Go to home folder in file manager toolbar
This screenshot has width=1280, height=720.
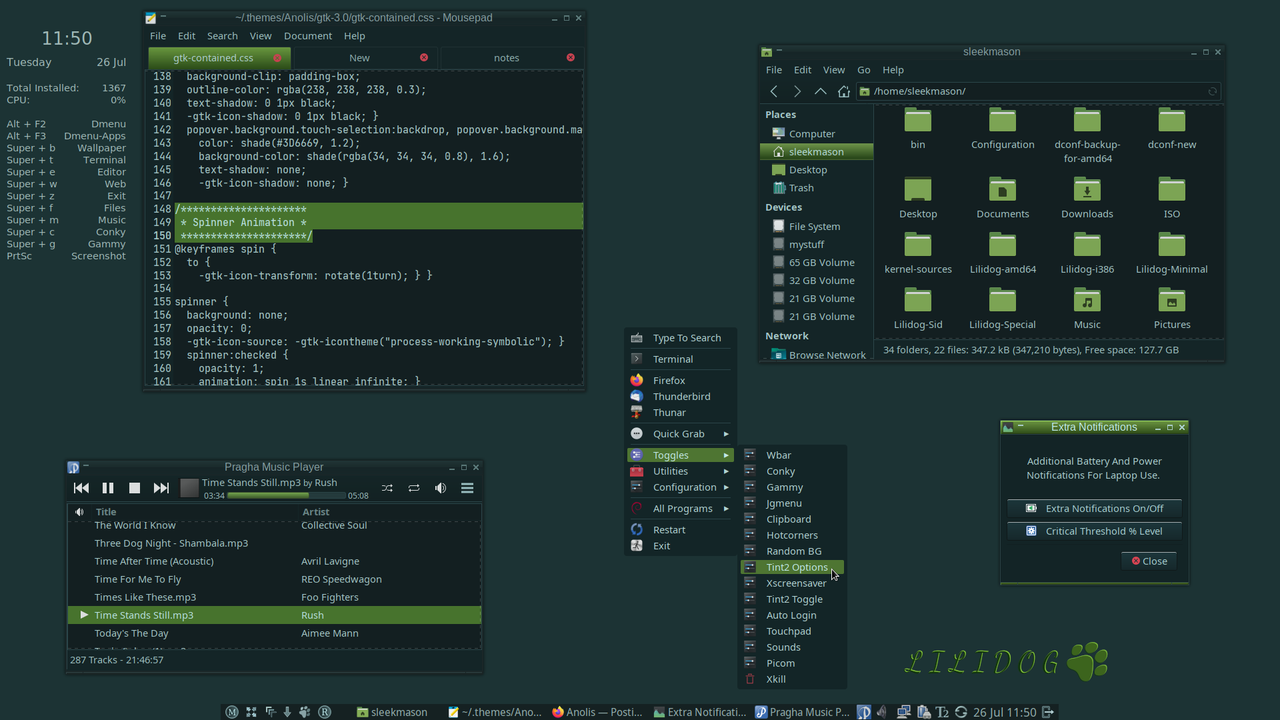pyautogui.click(x=843, y=91)
